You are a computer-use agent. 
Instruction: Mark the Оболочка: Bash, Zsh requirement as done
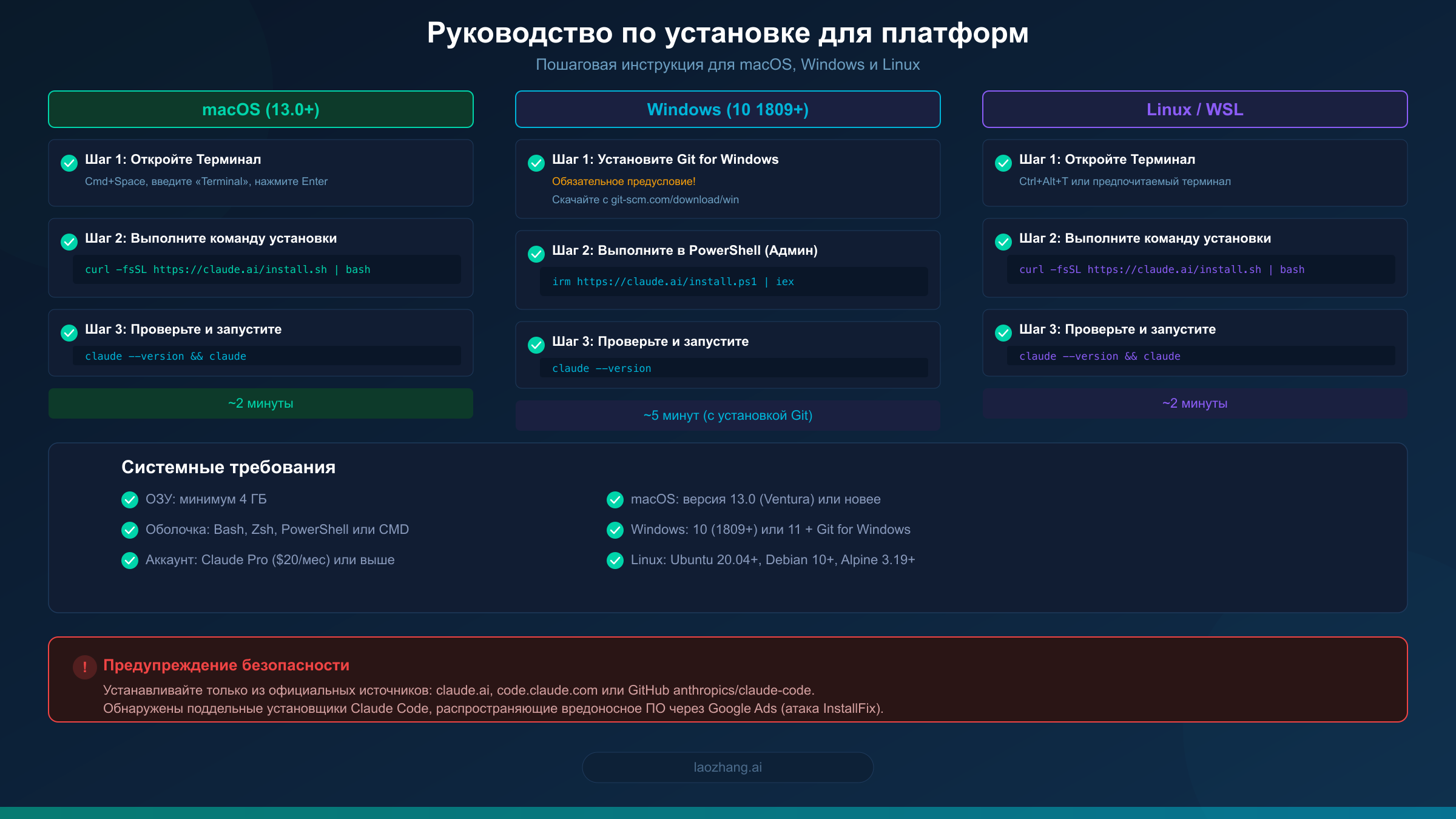pos(129,530)
